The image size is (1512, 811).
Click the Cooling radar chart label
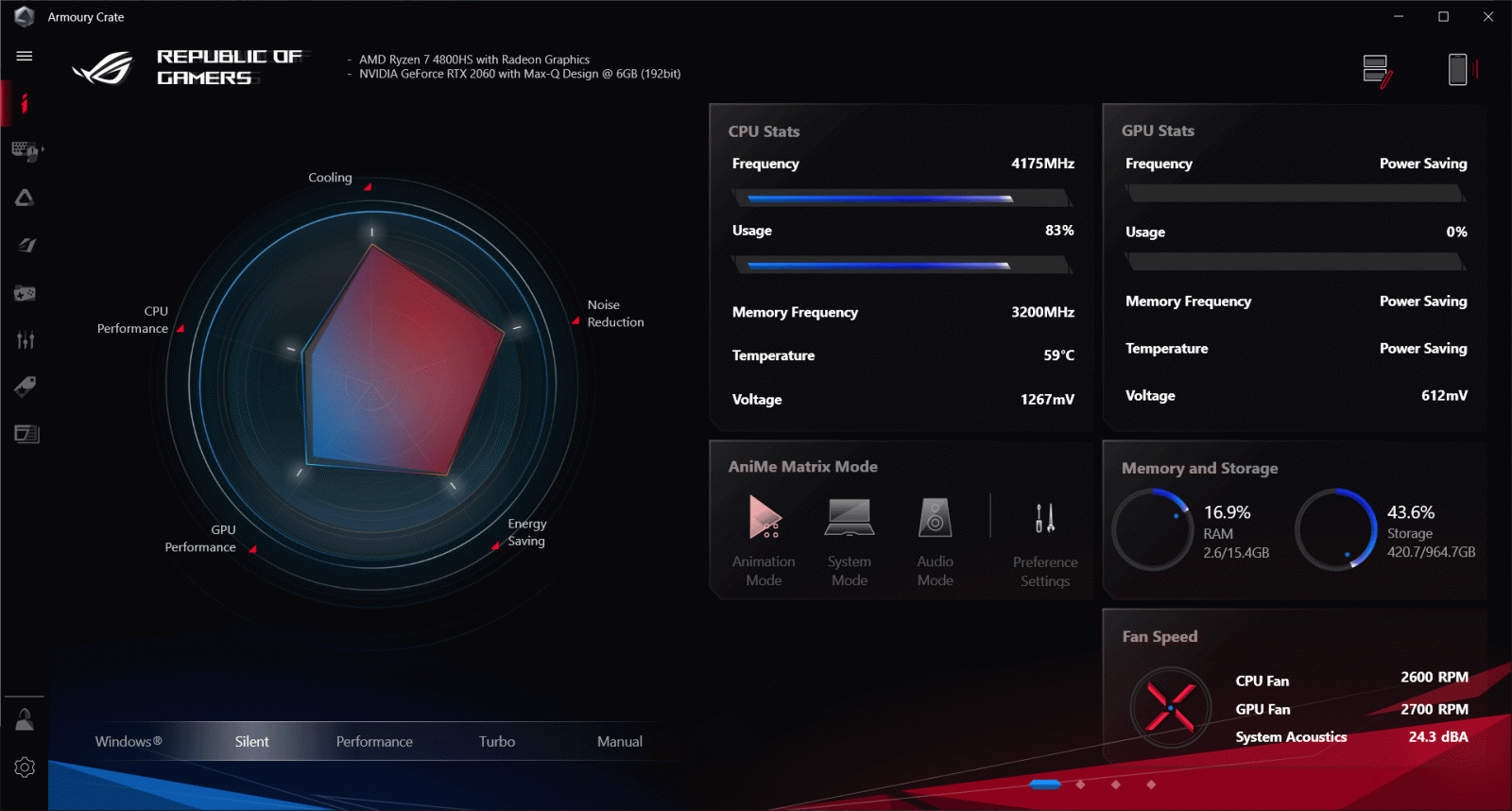coord(330,178)
